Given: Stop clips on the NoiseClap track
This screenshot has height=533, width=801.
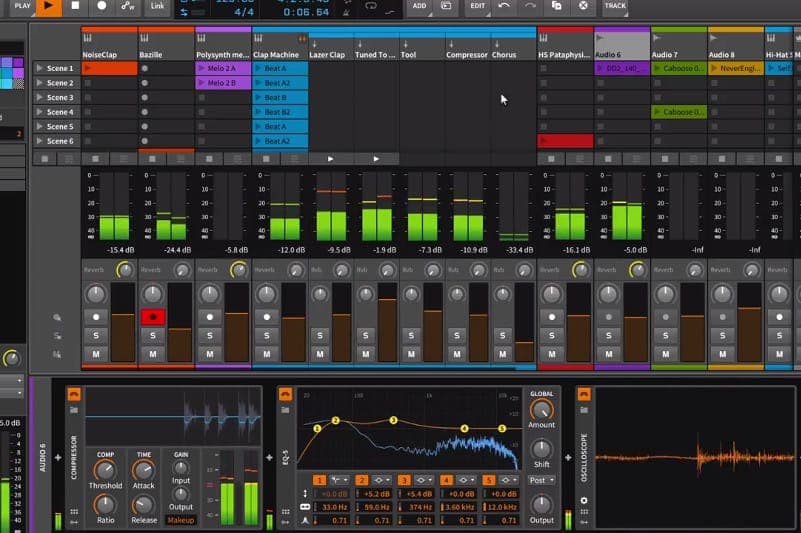Looking at the screenshot, I should coord(96,159).
